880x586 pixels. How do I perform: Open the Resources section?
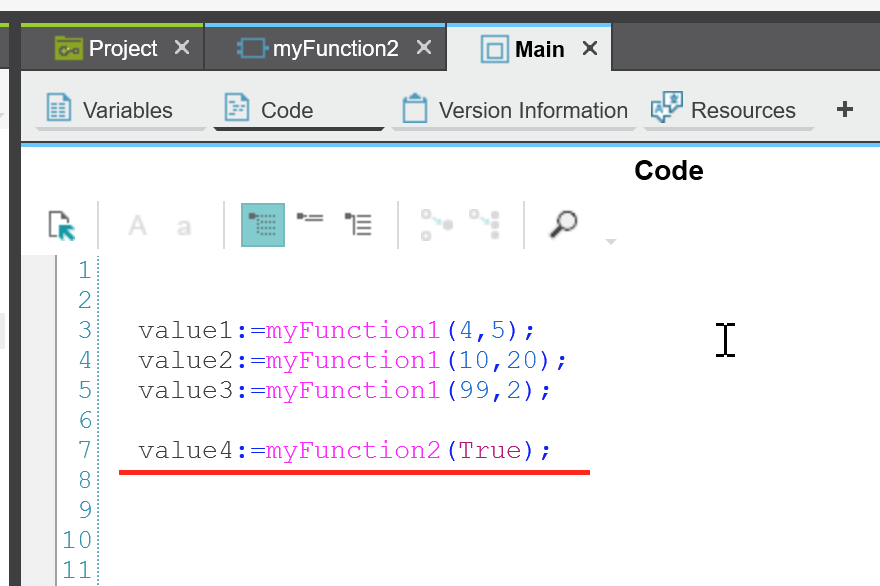[x=728, y=110]
